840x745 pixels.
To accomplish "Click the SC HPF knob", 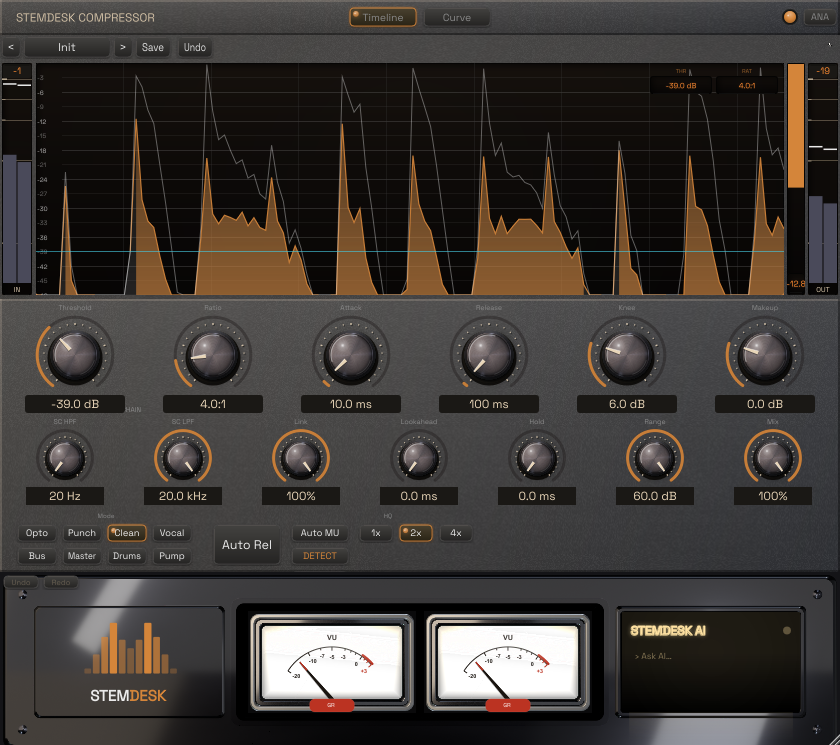I will point(65,458).
